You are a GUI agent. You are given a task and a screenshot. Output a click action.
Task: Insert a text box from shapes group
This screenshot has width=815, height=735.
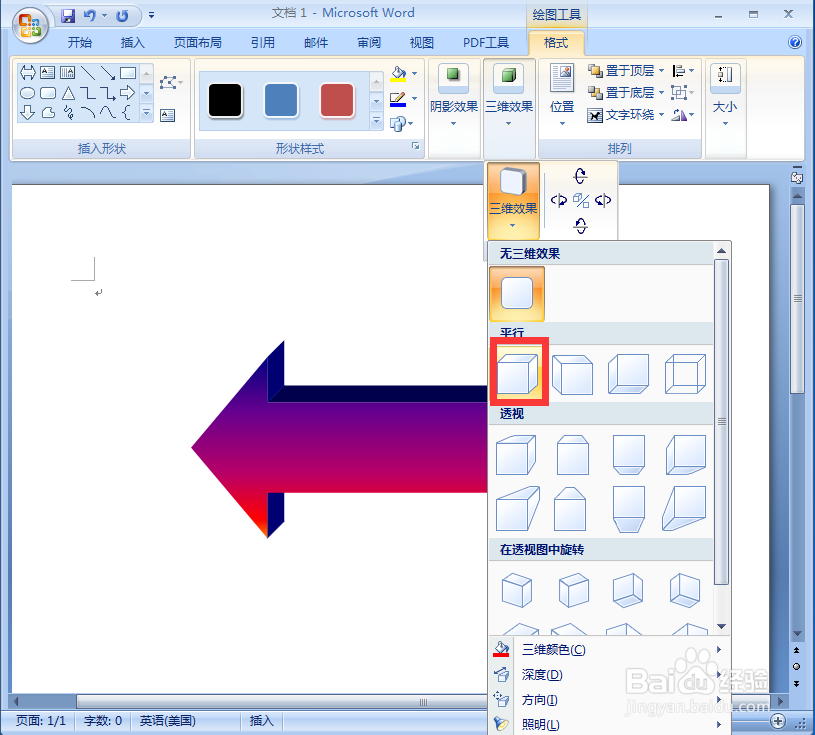tap(167, 115)
